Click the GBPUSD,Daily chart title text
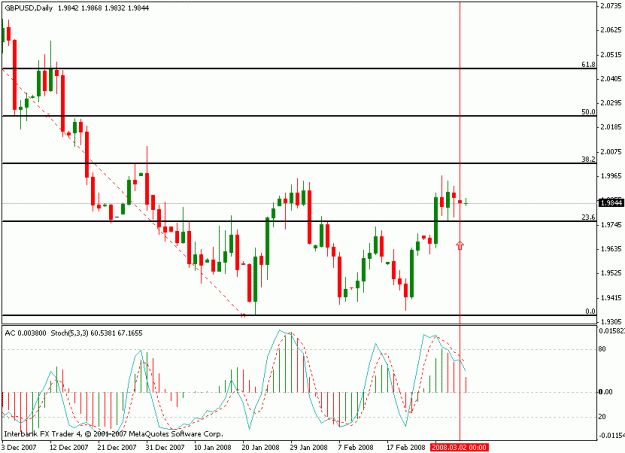The height and width of the screenshot is (453, 625). point(29,8)
